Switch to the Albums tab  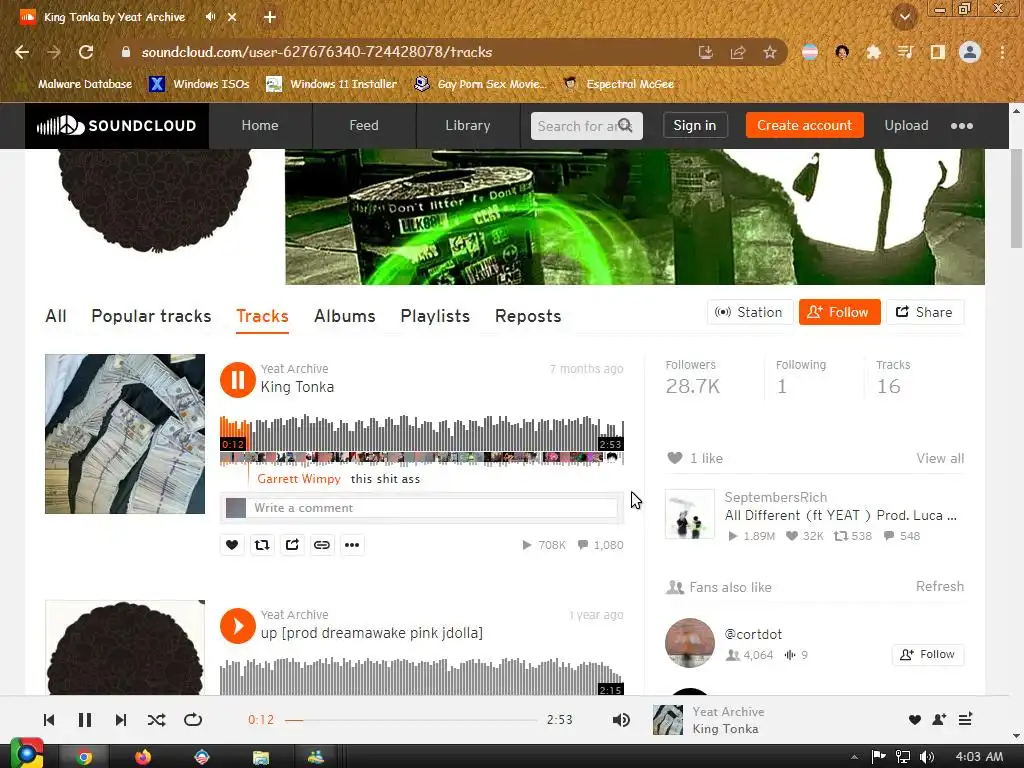pos(345,316)
